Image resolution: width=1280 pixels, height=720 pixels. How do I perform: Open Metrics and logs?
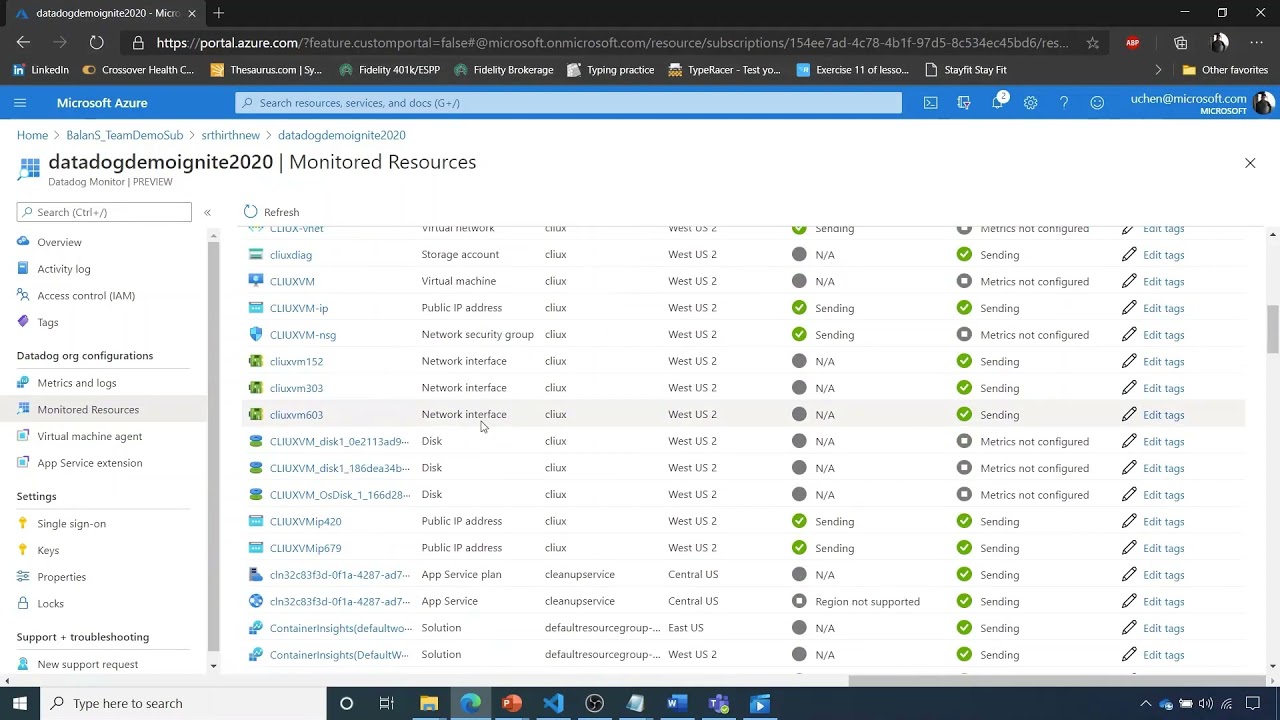pyautogui.click(x=77, y=383)
